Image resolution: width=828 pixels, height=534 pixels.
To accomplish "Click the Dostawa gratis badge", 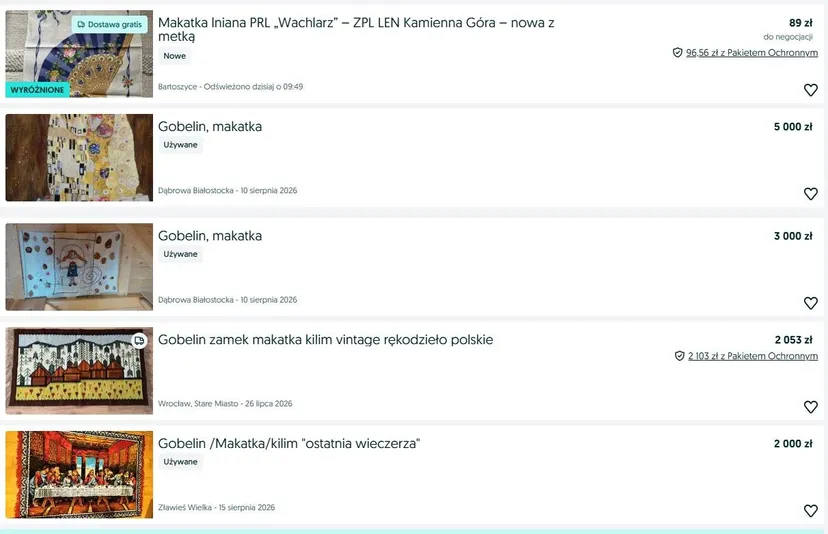I will tap(110, 24).
